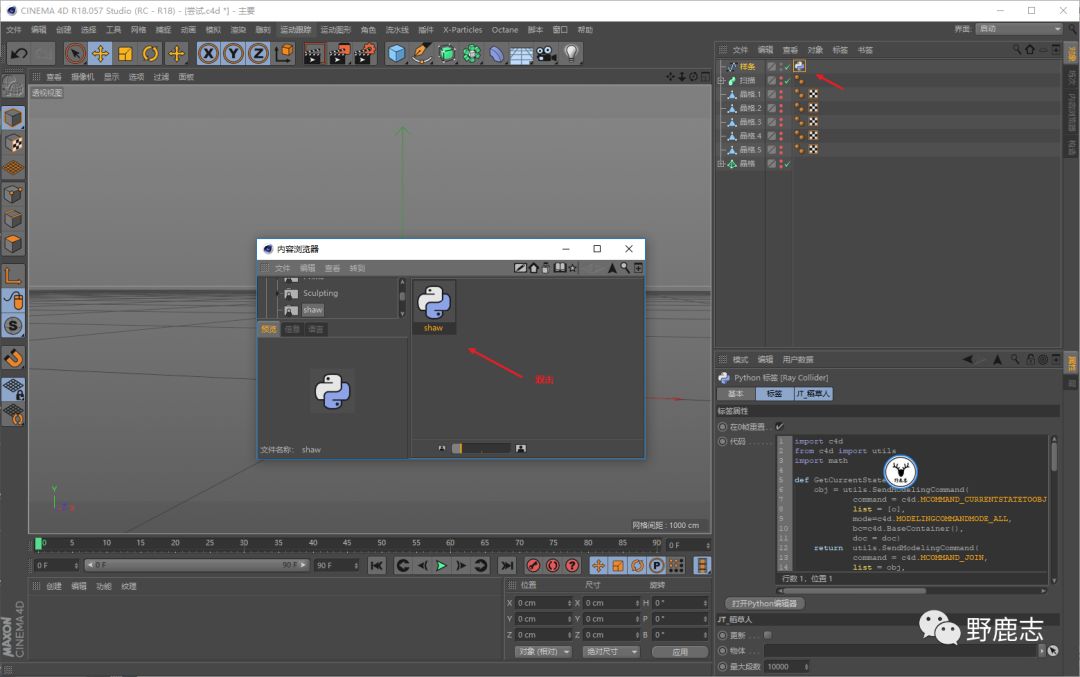Toggle the Y axis lock

(x=233, y=53)
